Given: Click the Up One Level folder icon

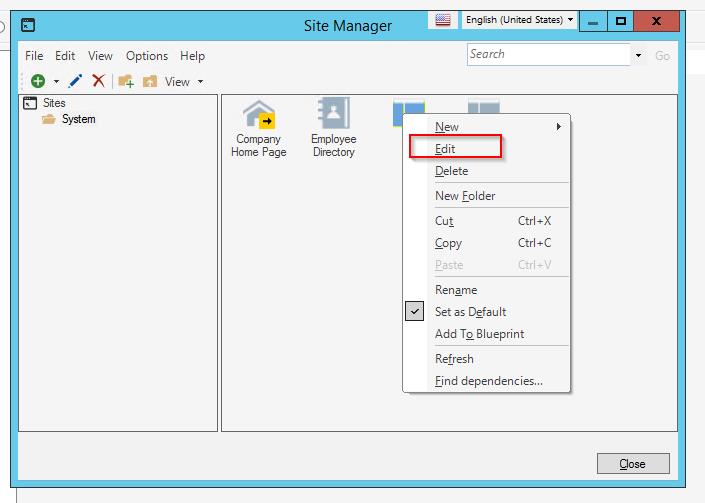Looking at the screenshot, I should click(x=150, y=81).
